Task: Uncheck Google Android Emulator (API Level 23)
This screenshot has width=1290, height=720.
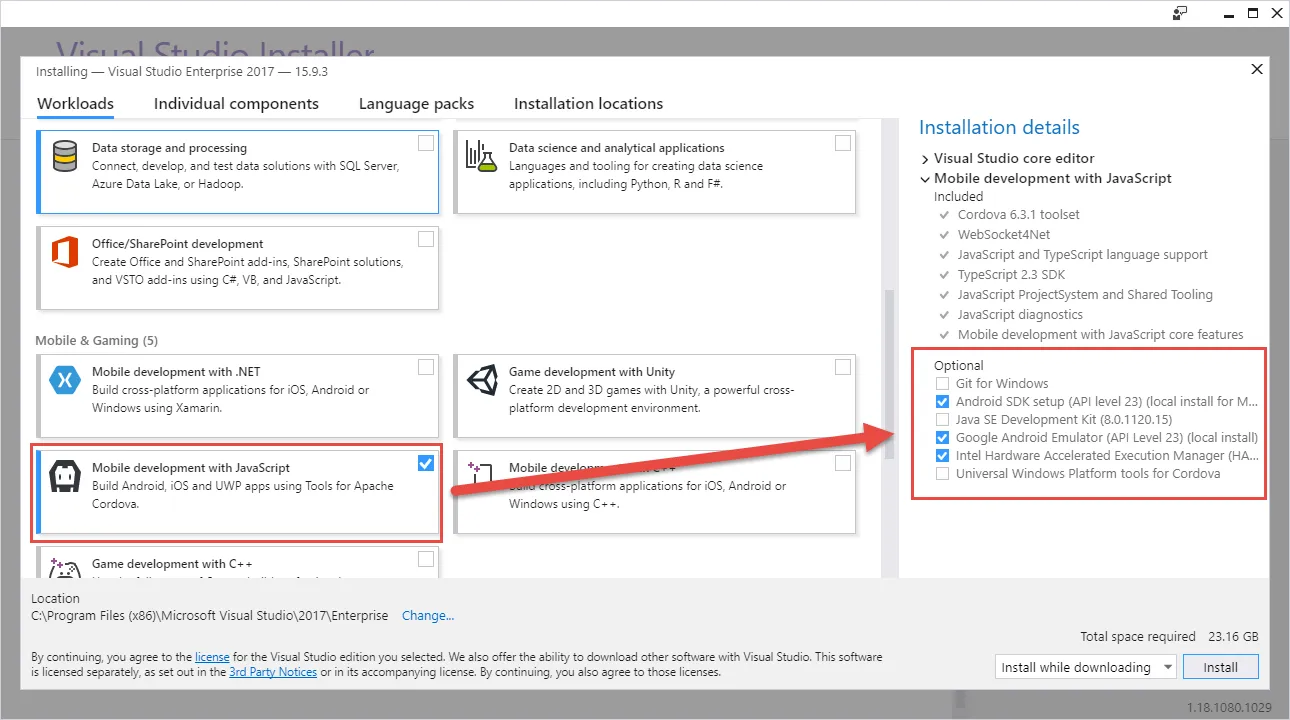Action: pos(942,438)
